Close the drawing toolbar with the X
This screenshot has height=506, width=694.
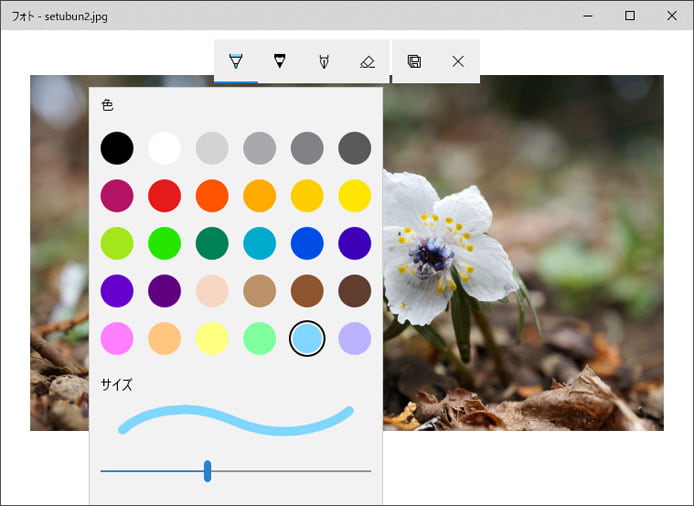tap(458, 61)
